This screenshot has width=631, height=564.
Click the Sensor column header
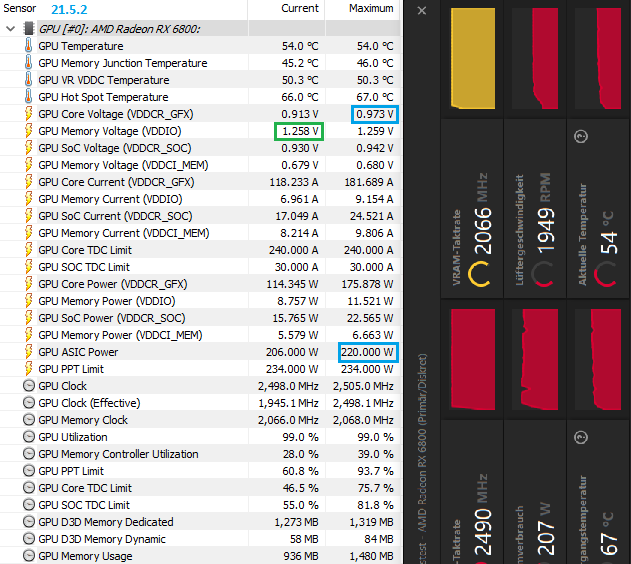(20, 8)
